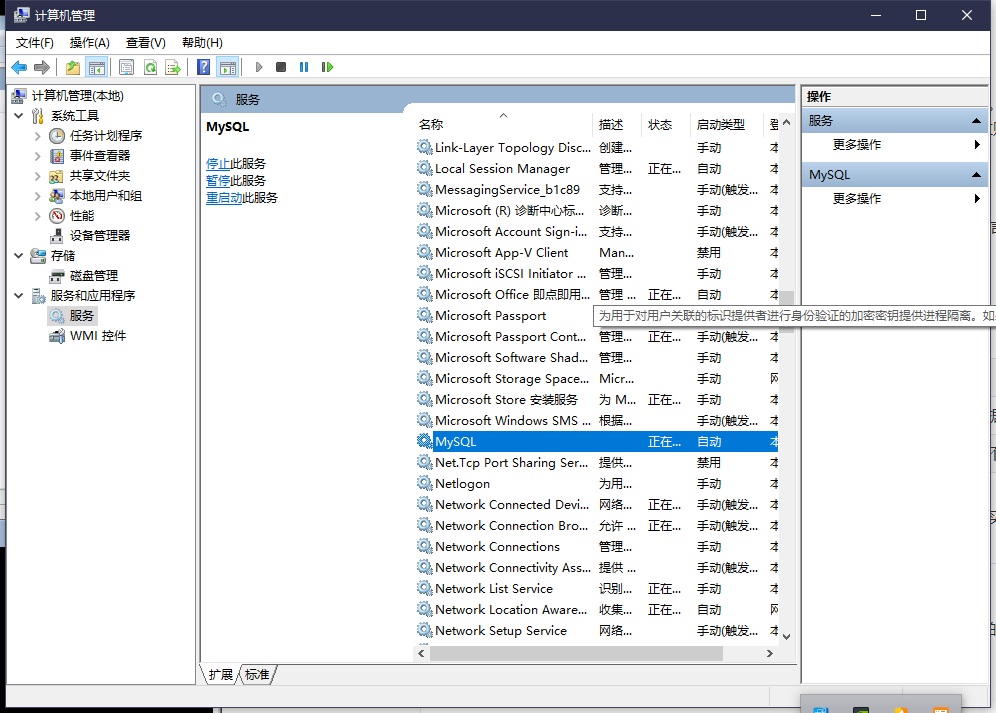Select WMI 控件 tree node
The width and height of the screenshot is (996, 713).
tap(98, 336)
